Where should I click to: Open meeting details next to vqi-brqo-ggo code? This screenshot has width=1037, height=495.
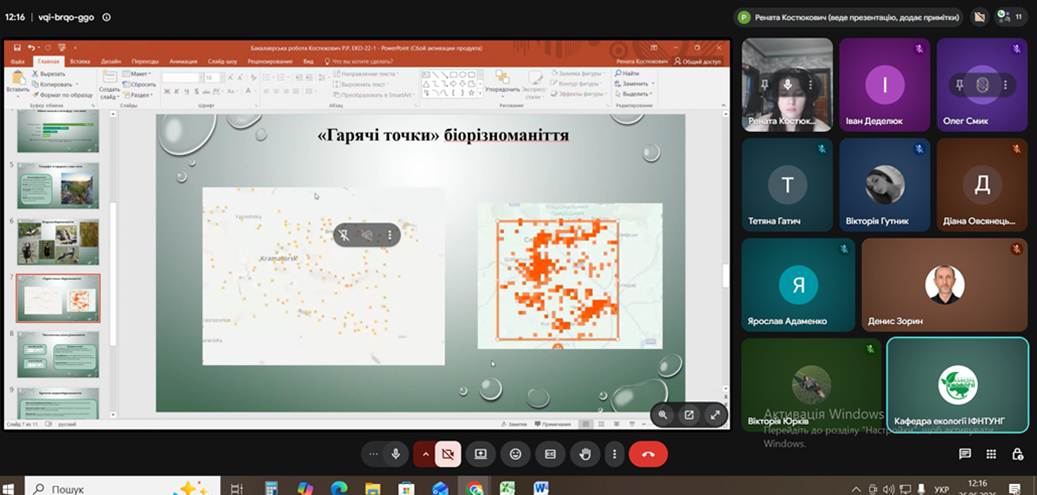tap(106, 17)
